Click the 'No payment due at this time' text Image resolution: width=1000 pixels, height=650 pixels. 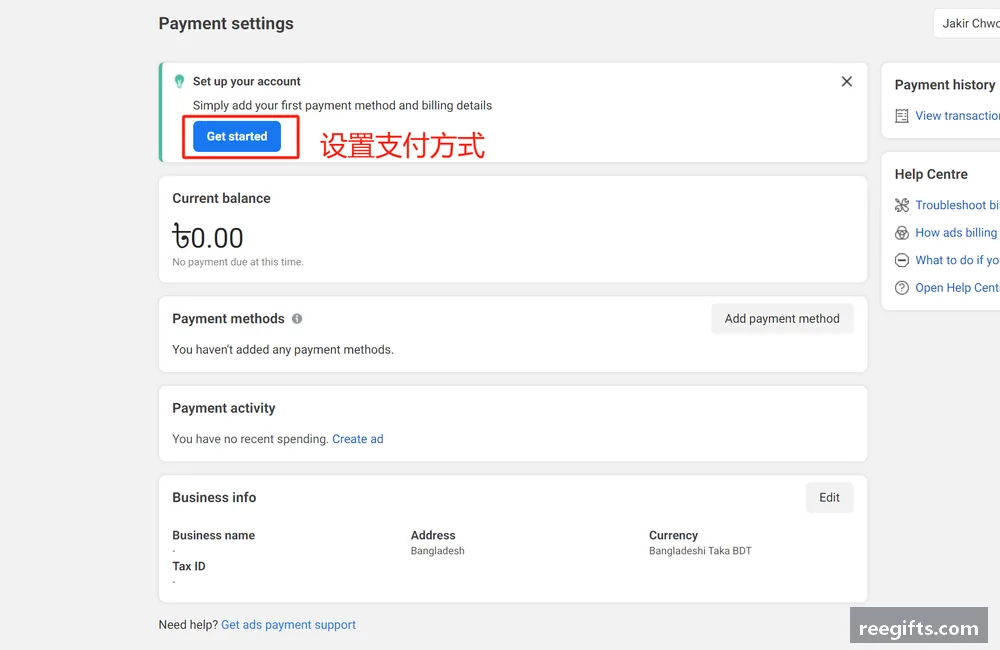point(238,262)
